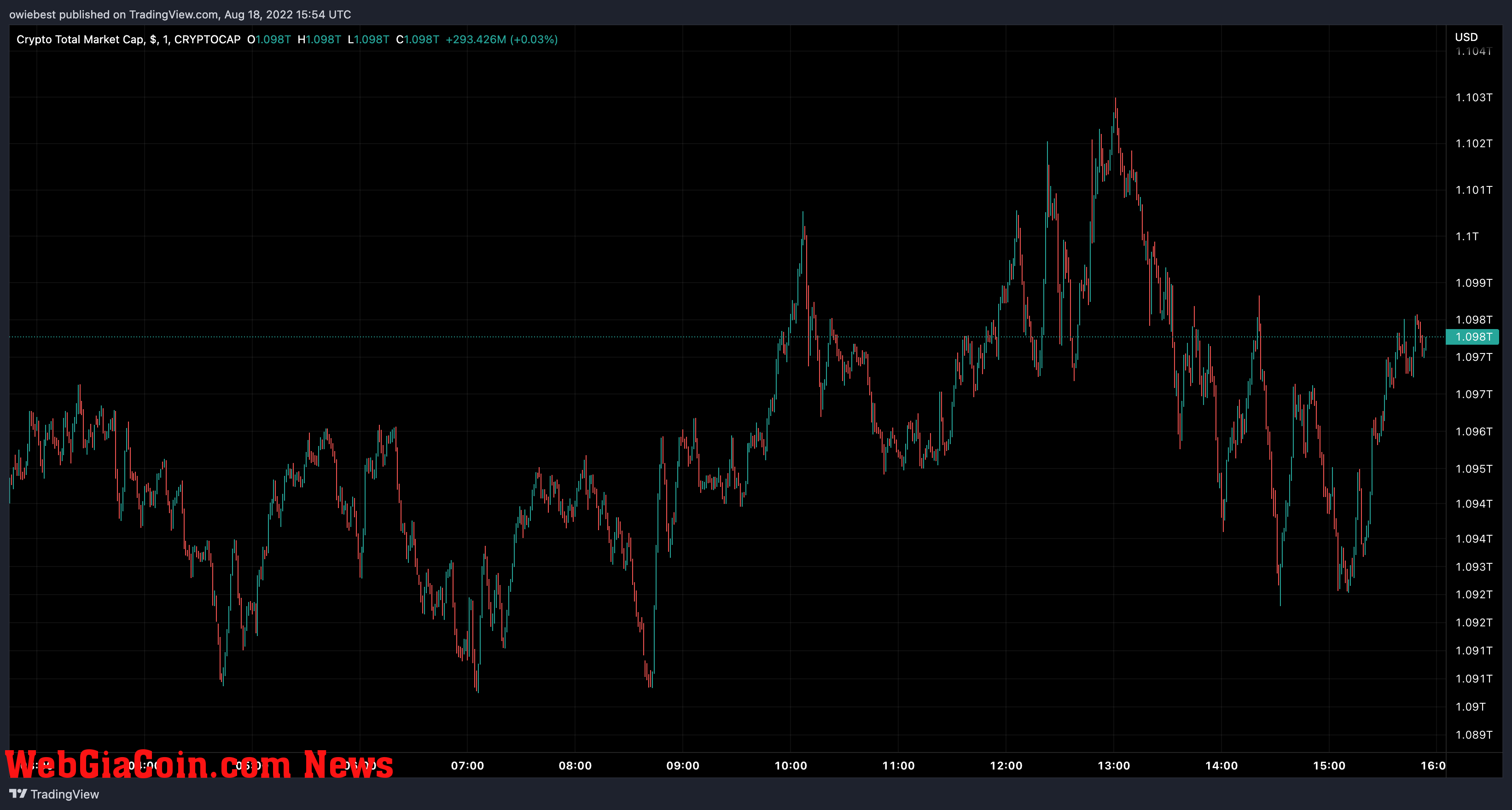Screen dimensions: 1512x810
Task: Select the 1.1T price axis label
Action: point(1467,237)
